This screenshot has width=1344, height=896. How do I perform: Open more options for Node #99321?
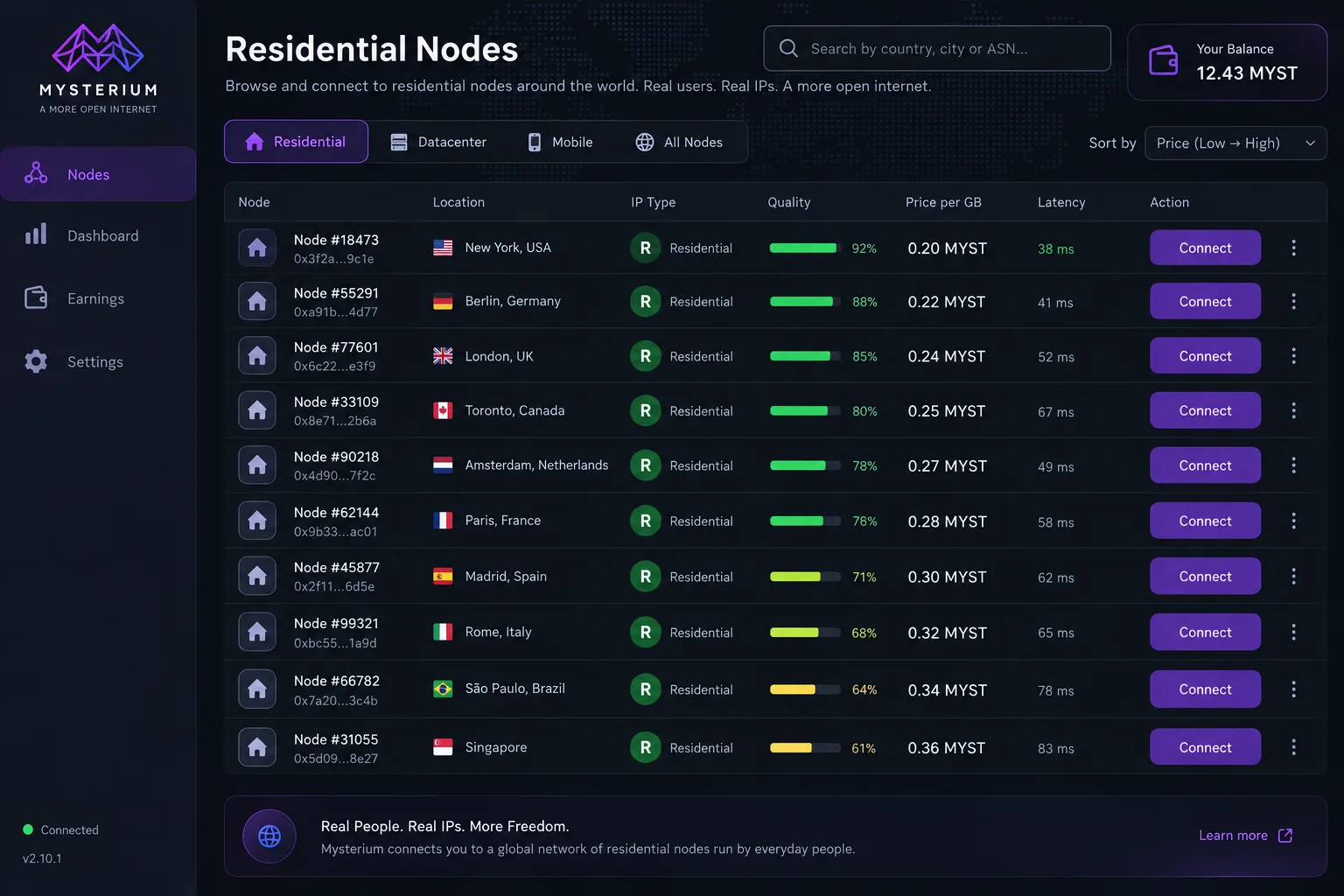(1293, 632)
